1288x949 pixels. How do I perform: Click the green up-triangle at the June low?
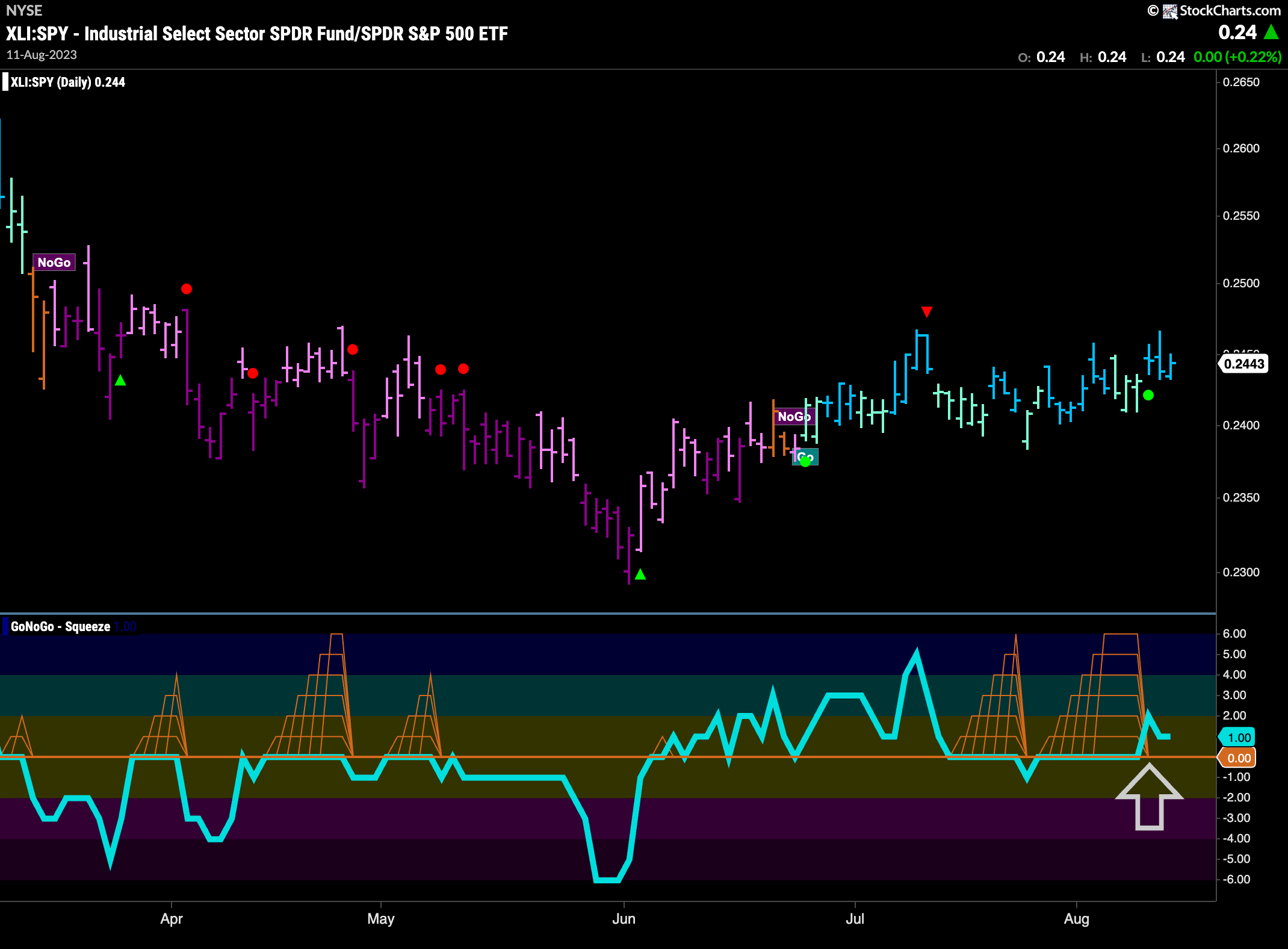pos(640,574)
